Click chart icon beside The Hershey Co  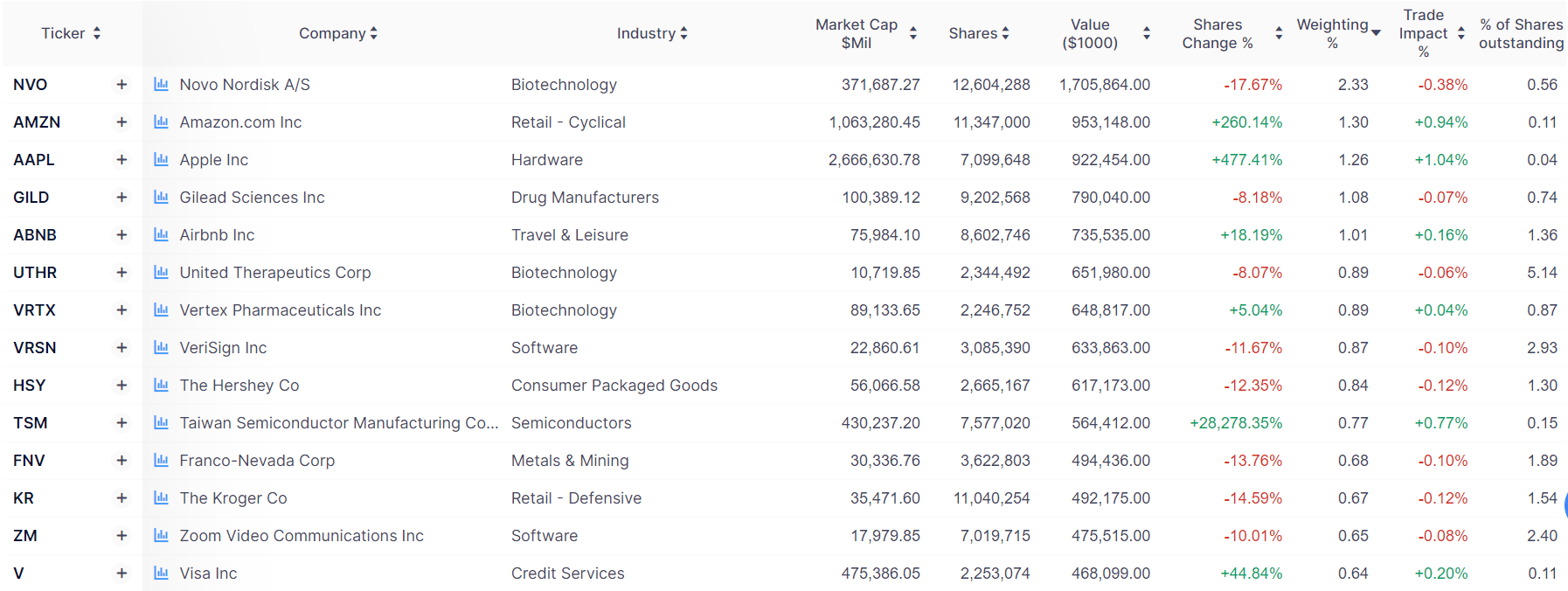pyautogui.click(x=161, y=386)
